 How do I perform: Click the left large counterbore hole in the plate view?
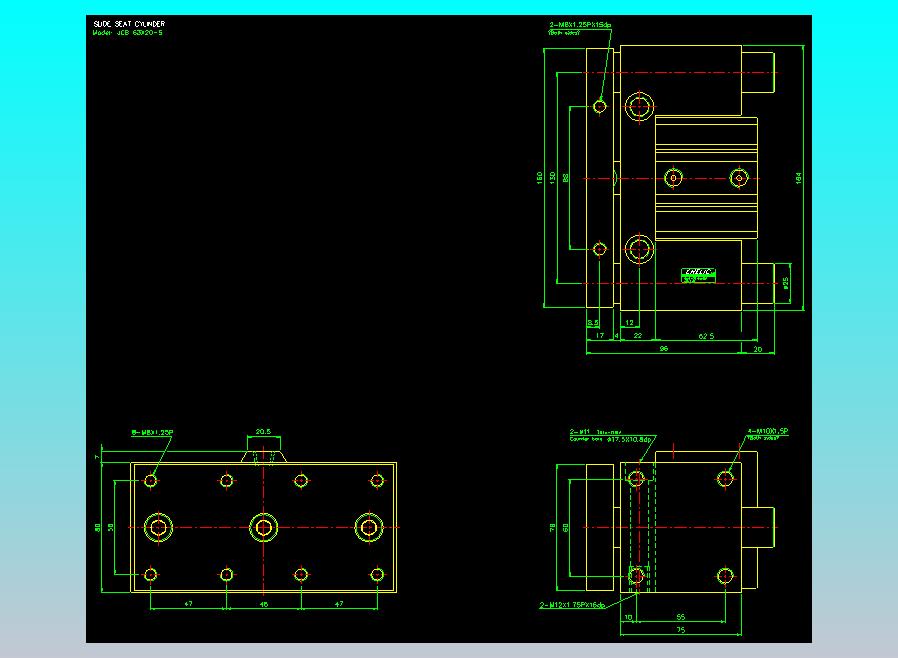pos(158,527)
